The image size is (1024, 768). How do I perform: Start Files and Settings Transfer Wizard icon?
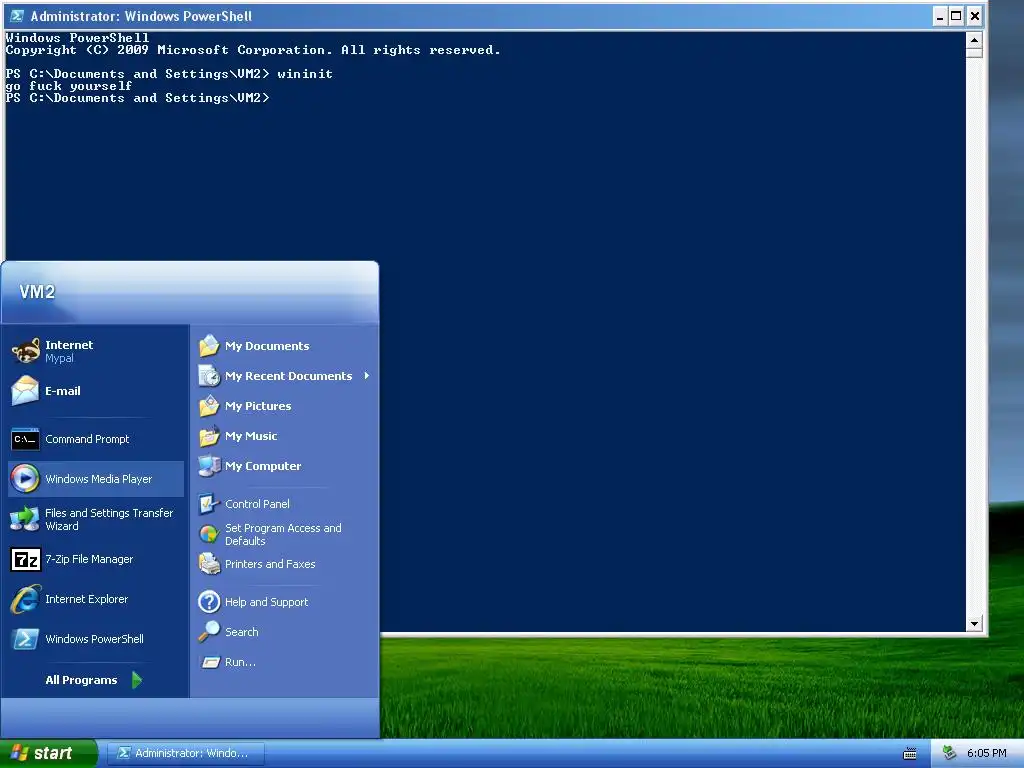[25, 519]
